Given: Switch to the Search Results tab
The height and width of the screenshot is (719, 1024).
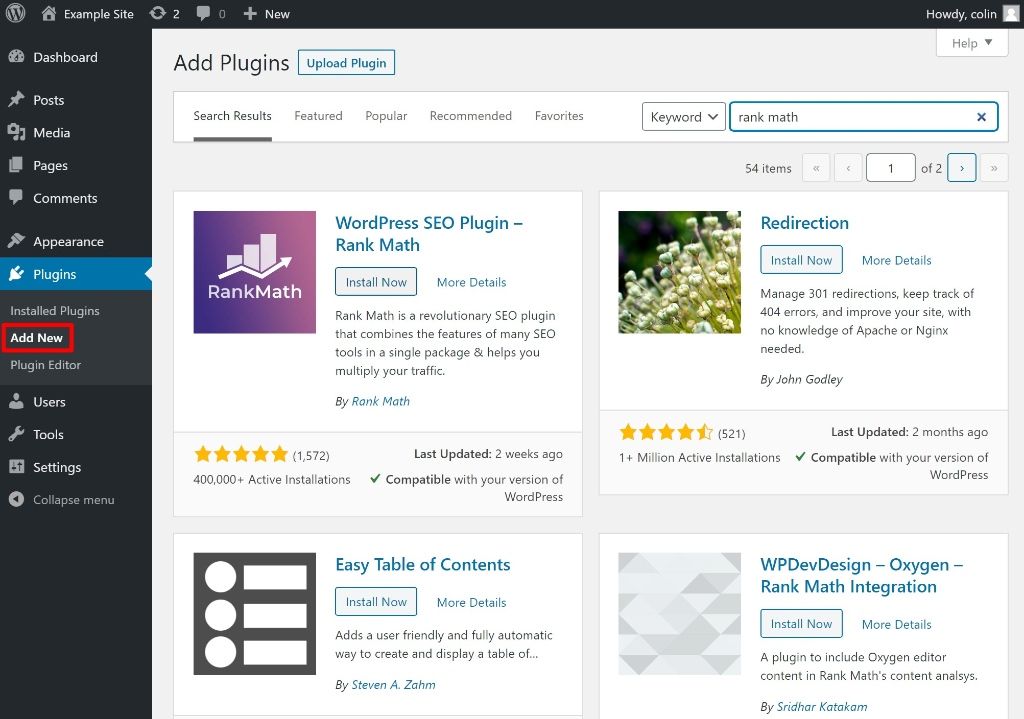Looking at the screenshot, I should coord(232,116).
